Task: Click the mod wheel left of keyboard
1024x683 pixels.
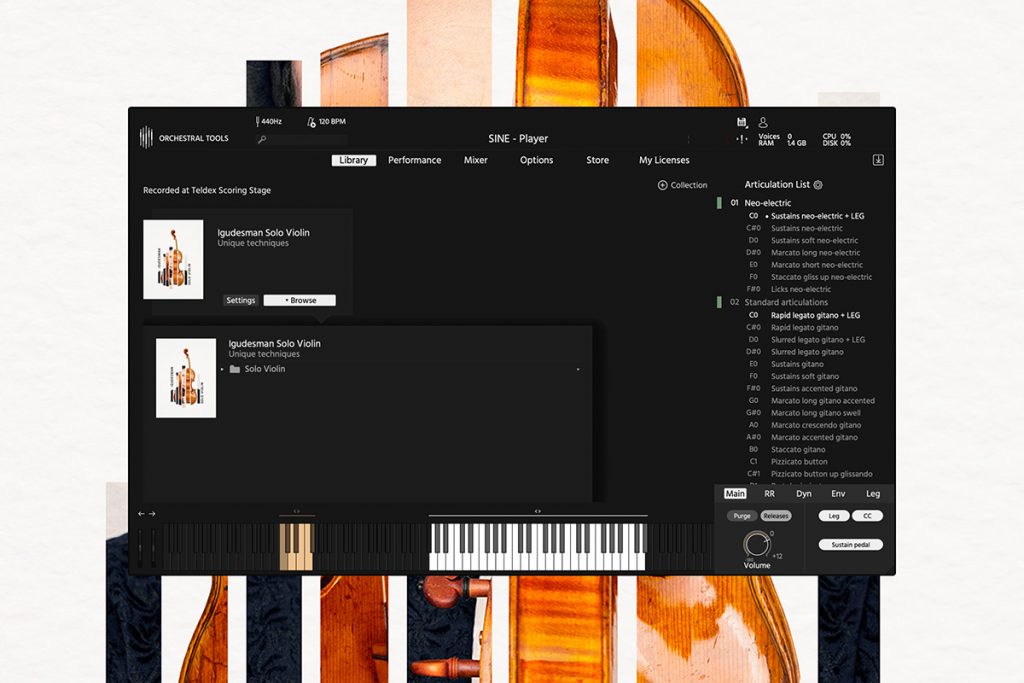Action: coord(153,547)
